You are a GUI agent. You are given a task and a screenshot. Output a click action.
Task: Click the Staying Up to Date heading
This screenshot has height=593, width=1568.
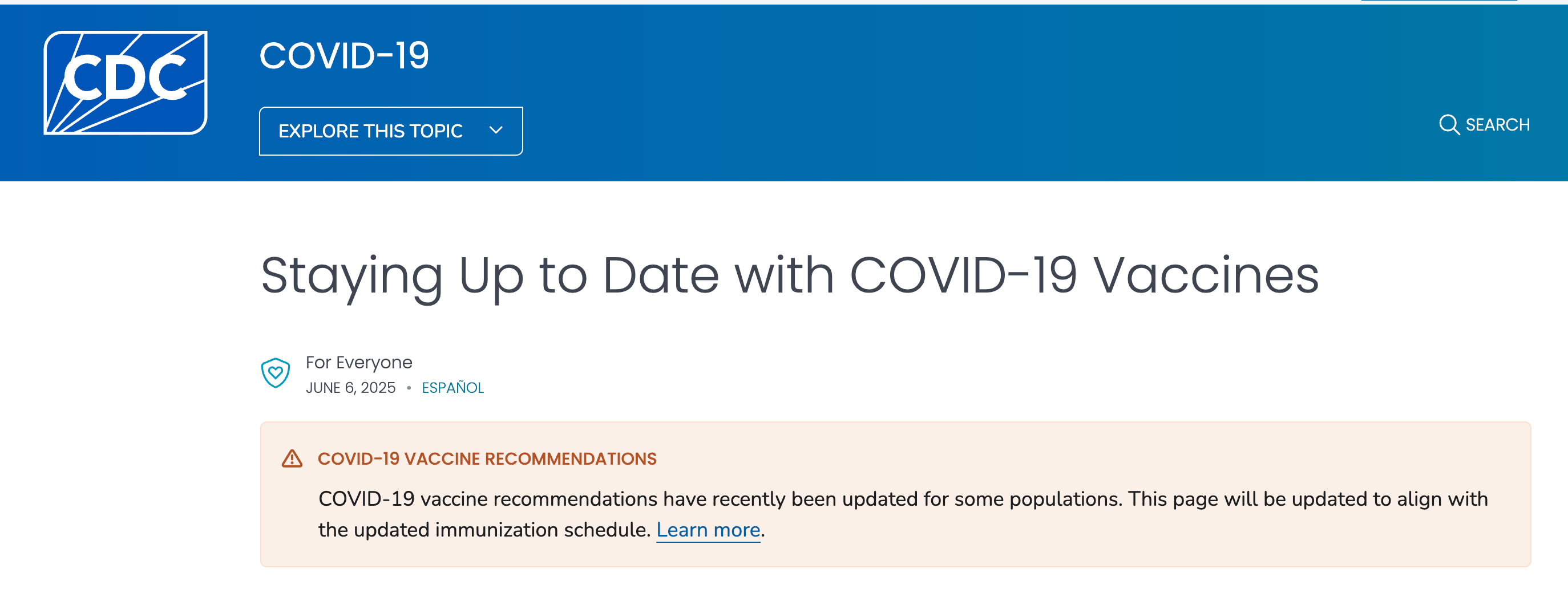(x=790, y=276)
